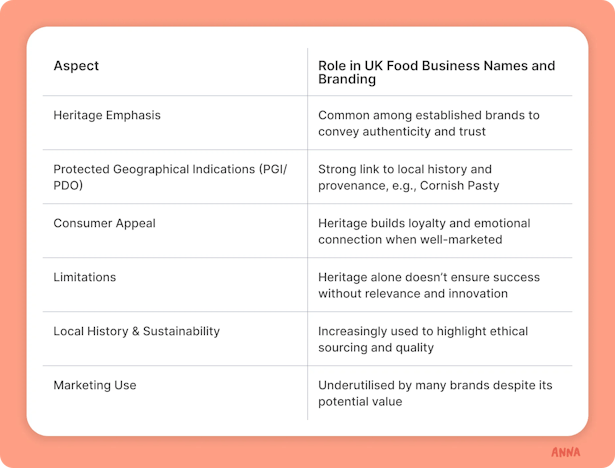The width and height of the screenshot is (615, 468).
Task: Click the loyalty and emotional connection text
Action: coord(424,231)
